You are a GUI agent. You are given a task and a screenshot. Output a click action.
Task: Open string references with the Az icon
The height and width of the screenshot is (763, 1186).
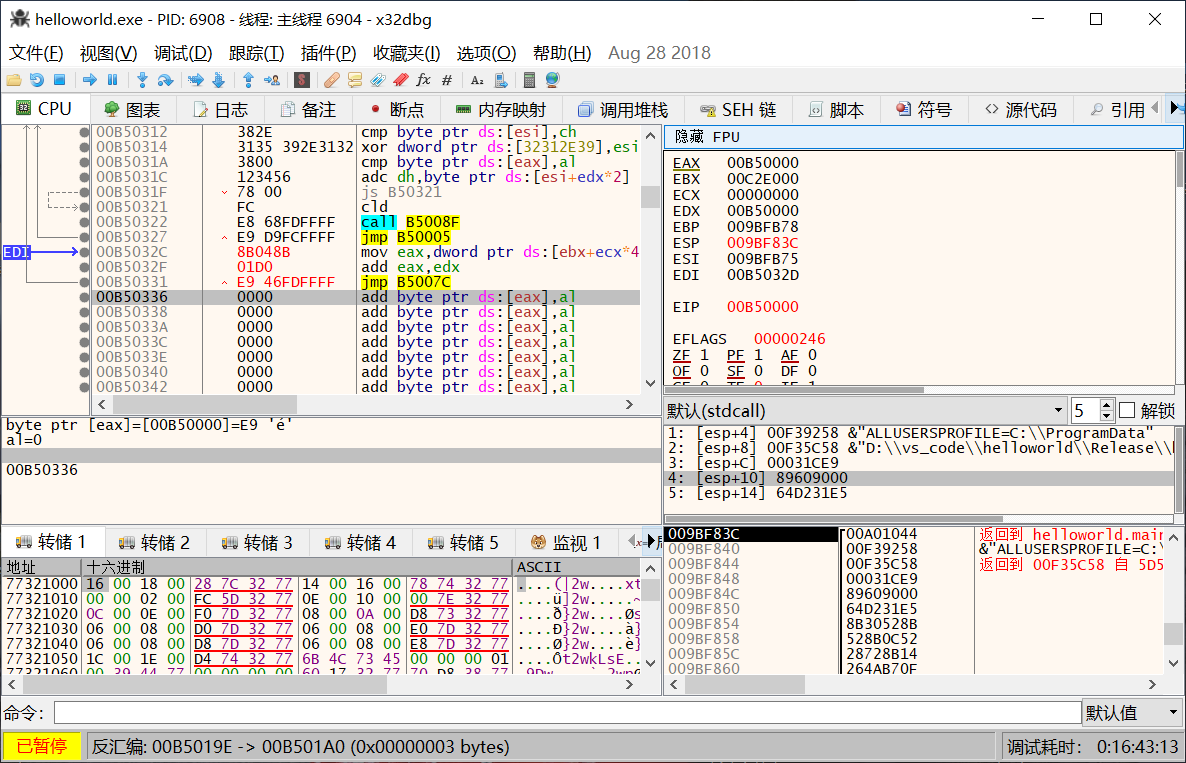point(477,79)
